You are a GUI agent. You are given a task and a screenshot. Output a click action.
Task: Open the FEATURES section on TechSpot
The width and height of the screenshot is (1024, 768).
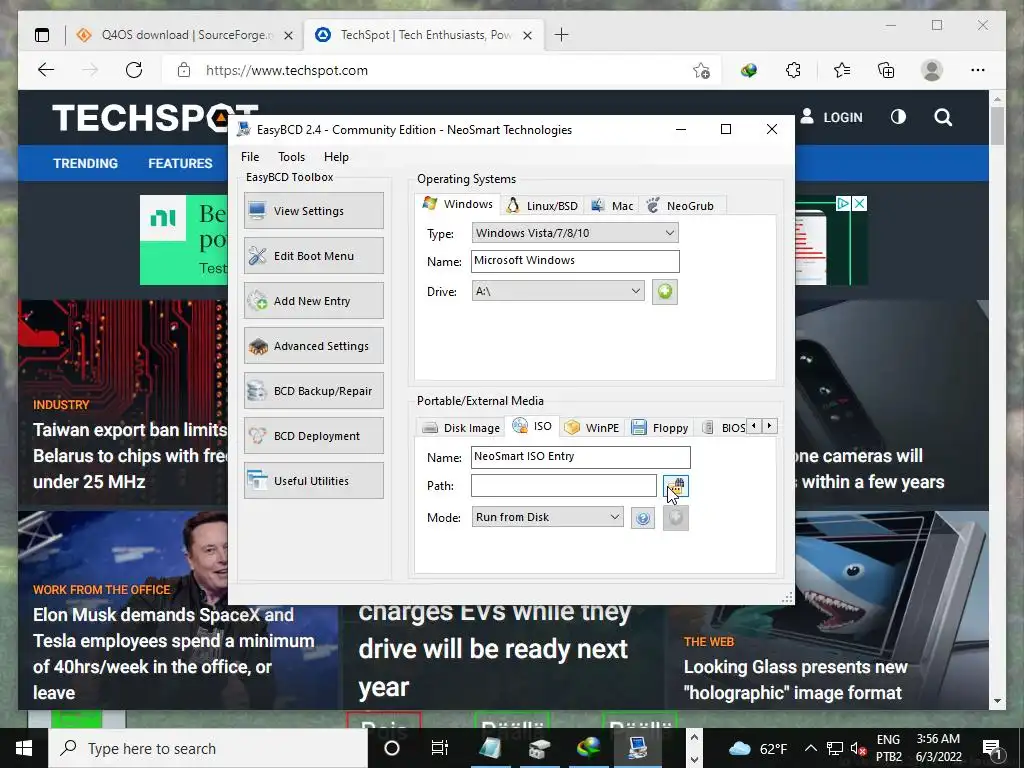pyautogui.click(x=180, y=163)
